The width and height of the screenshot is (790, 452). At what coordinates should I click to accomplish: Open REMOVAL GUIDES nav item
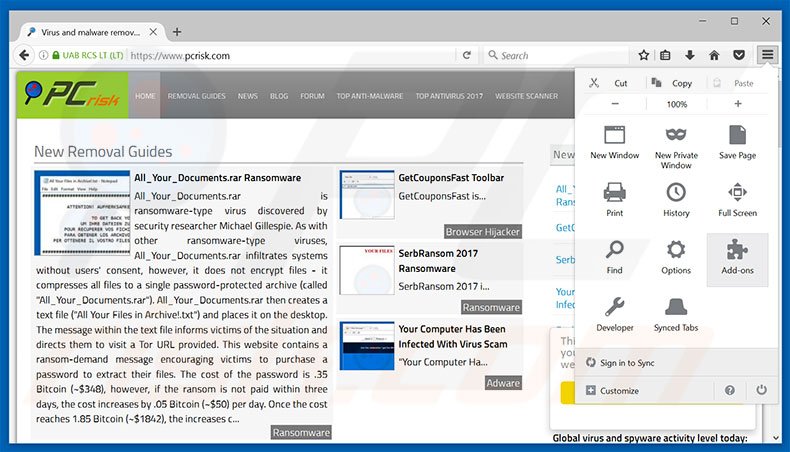click(196, 96)
